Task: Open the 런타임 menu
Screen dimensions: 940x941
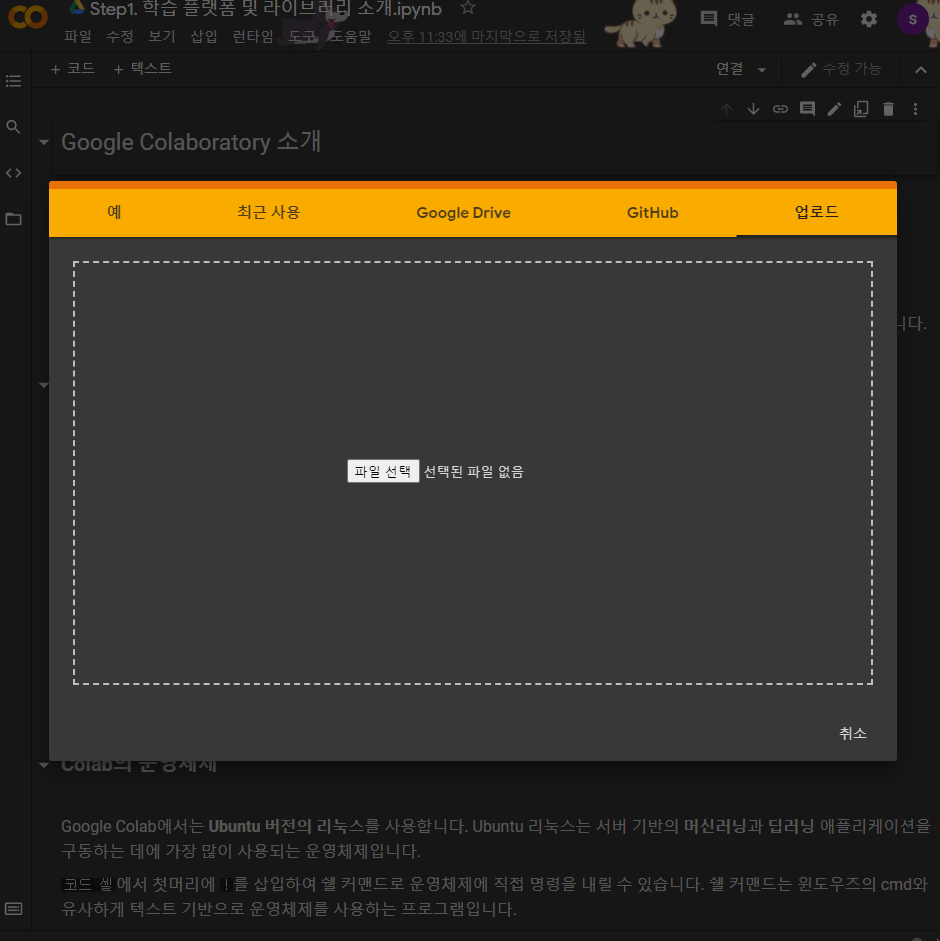Action: pyautogui.click(x=253, y=37)
